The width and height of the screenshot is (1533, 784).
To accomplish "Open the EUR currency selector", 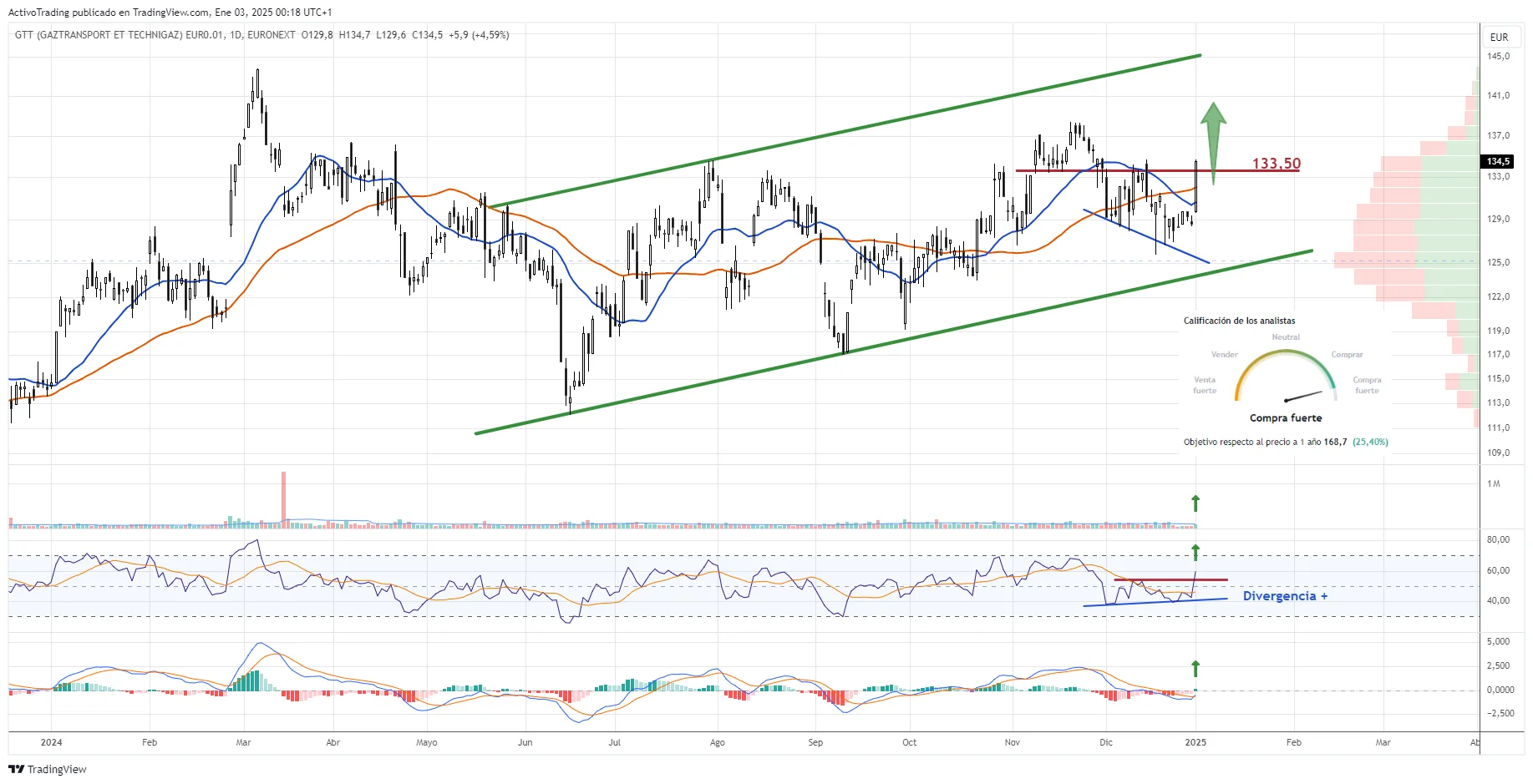I will [x=1499, y=37].
